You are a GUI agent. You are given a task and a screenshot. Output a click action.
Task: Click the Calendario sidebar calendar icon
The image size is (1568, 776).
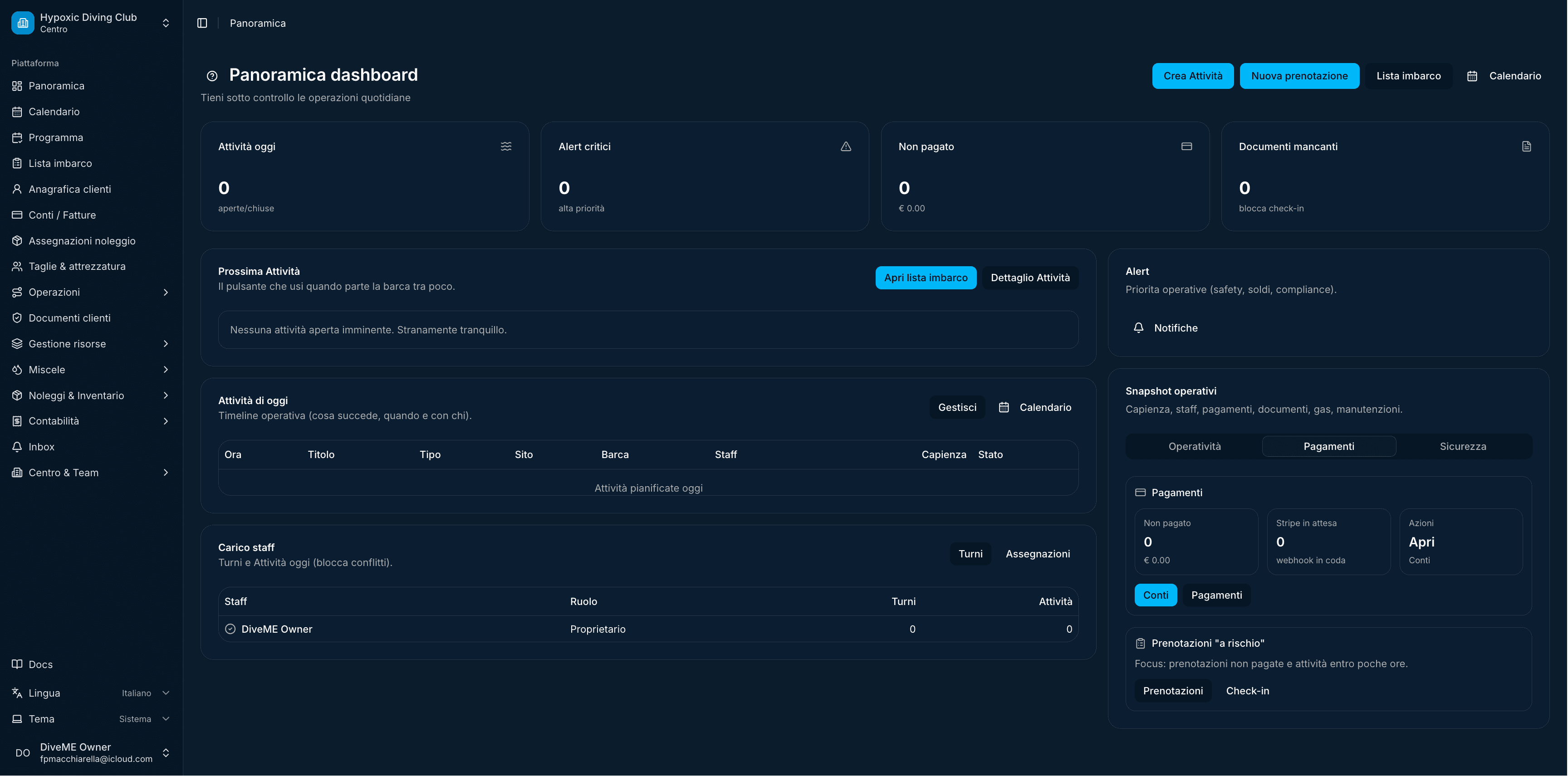click(17, 112)
